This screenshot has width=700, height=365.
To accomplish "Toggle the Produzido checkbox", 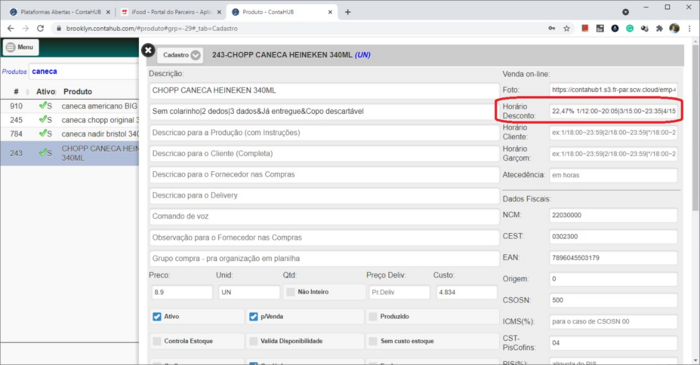I will click(x=373, y=316).
